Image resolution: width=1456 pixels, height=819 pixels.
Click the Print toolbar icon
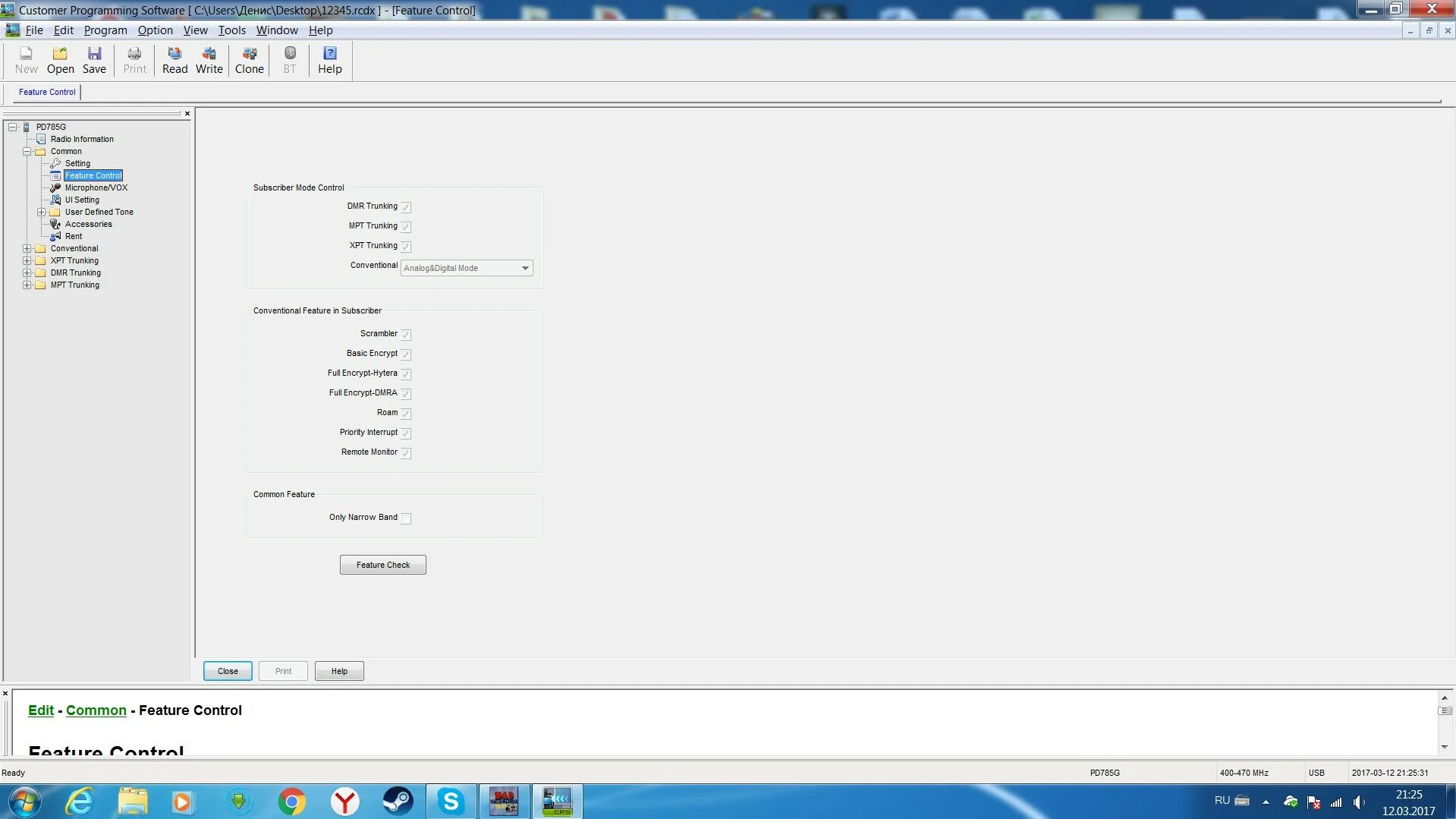click(x=134, y=60)
